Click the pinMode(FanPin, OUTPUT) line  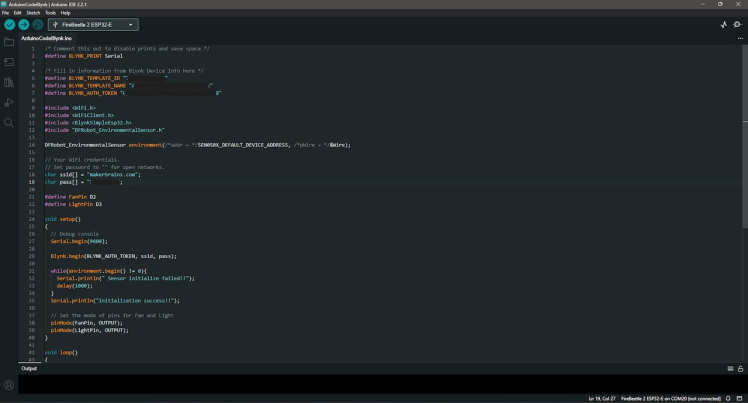[86, 323]
